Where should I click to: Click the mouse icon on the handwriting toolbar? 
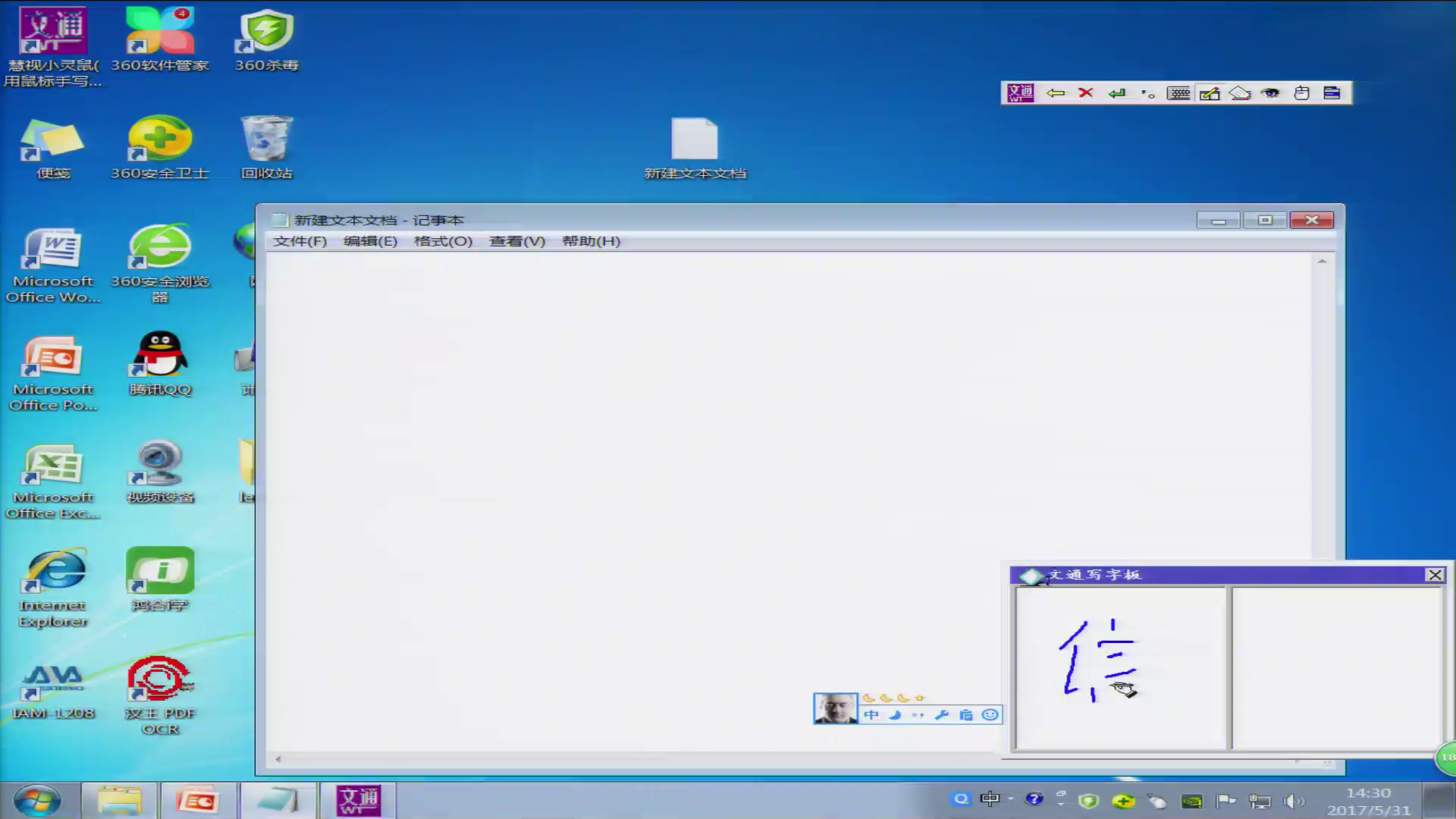pyautogui.click(x=1301, y=93)
